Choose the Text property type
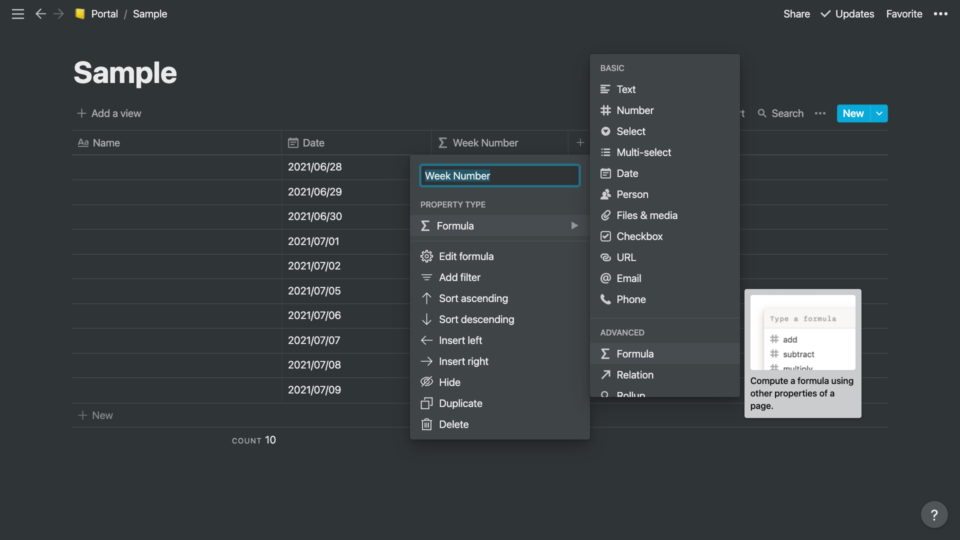Image resolution: width=960 pixels, height=540 pixels. coord(665,89)
